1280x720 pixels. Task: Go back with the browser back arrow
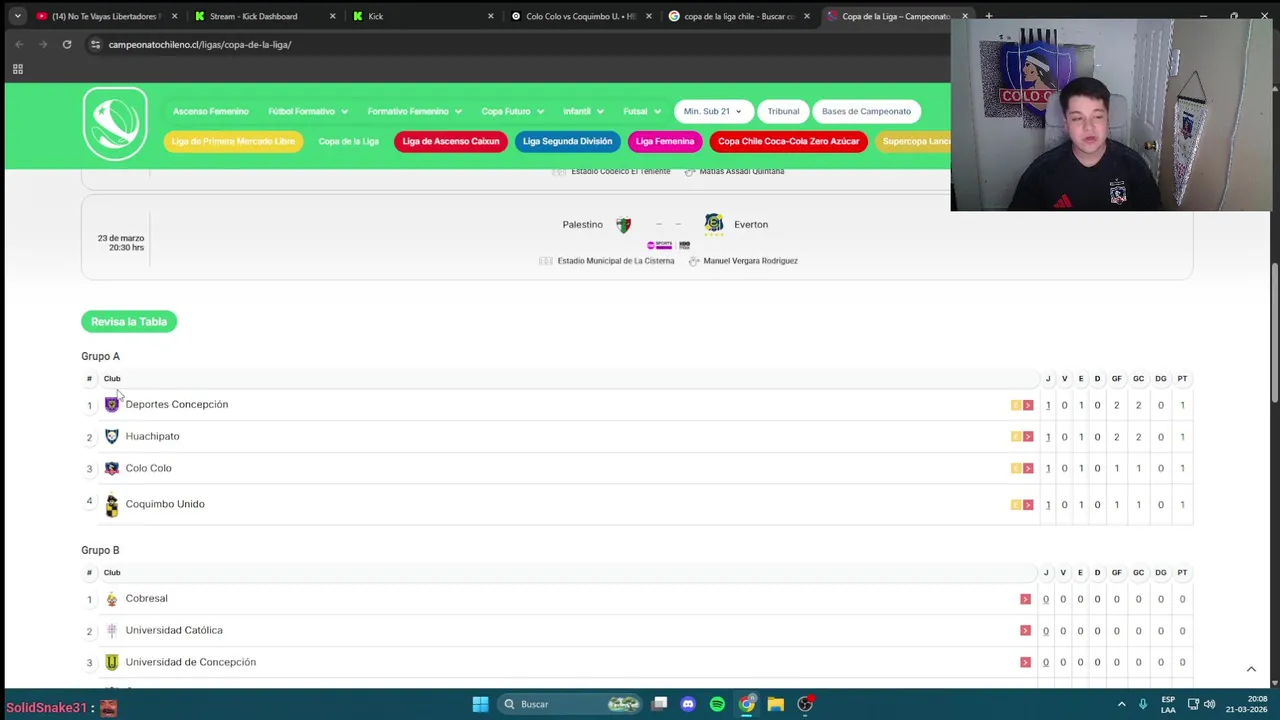click(19, 44)
